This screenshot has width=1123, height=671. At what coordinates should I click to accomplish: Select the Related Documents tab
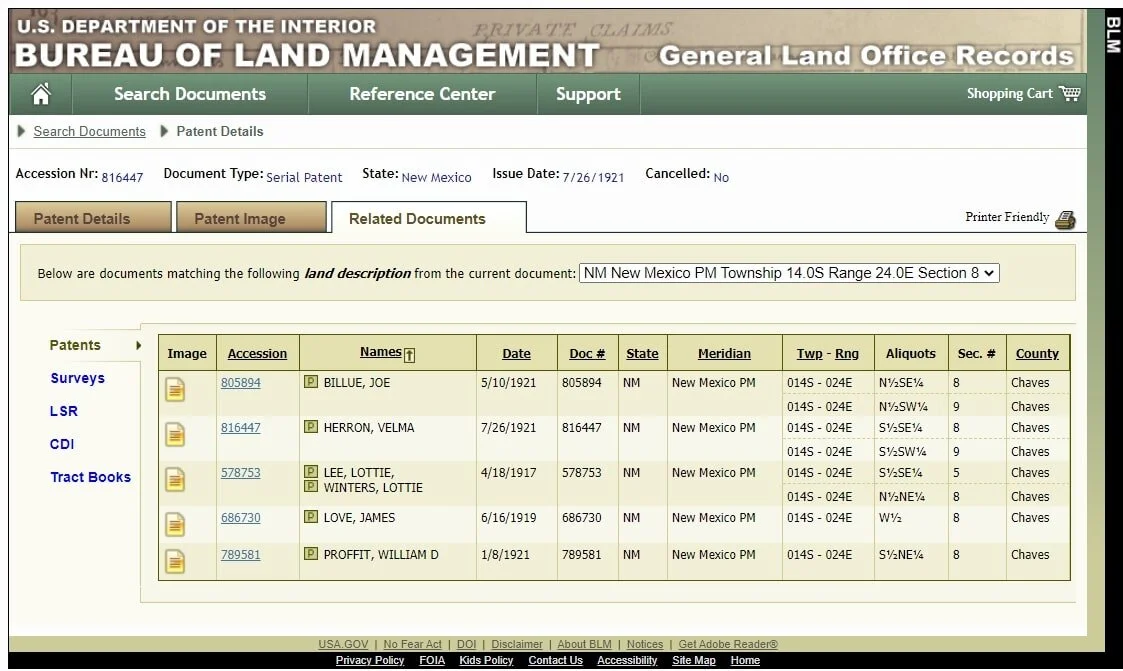[x=428, y=217]
